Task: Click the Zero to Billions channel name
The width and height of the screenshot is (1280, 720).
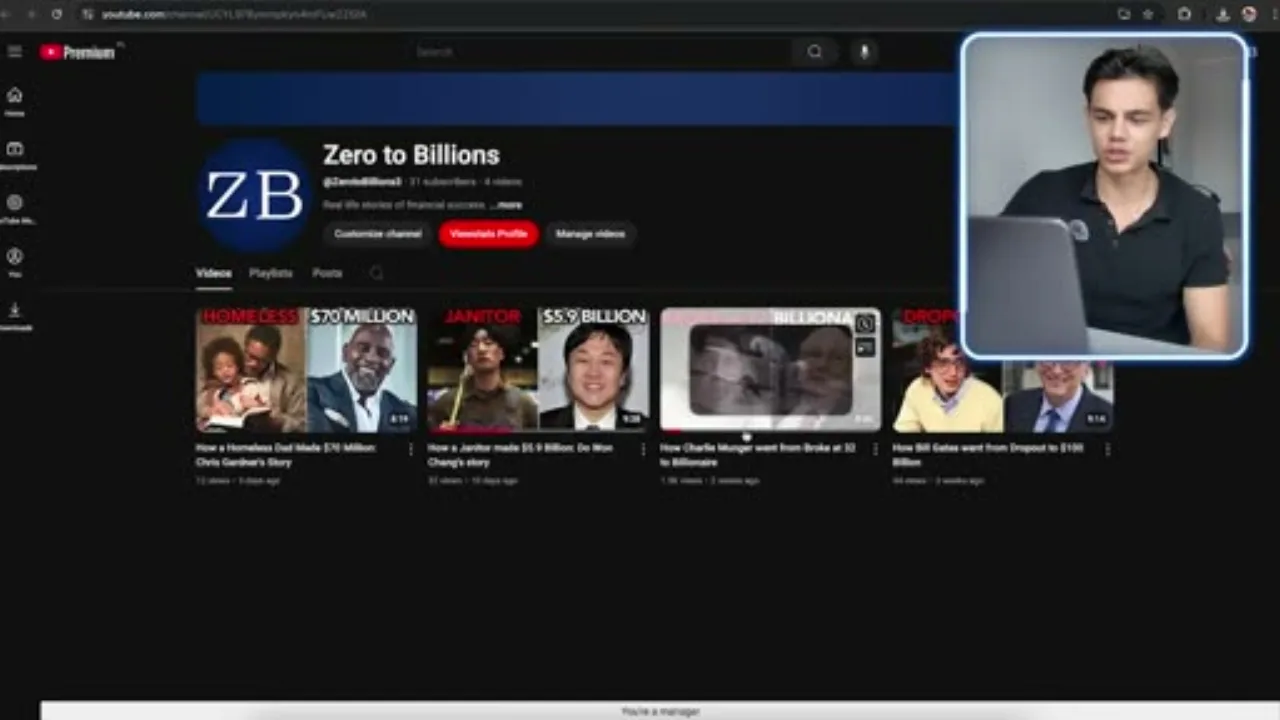Action: 411,155
